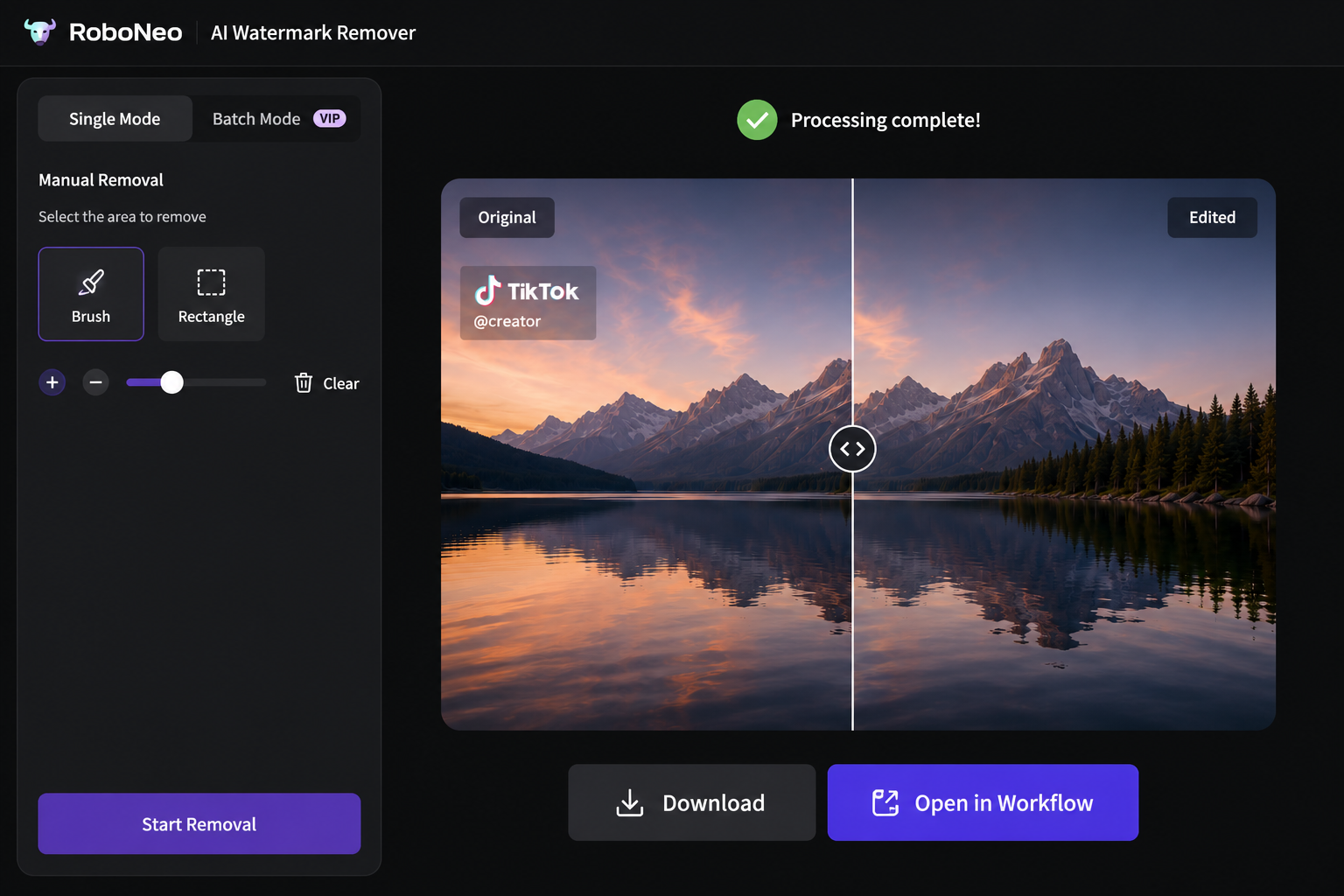Switch to Batch Mode tab
The height and width of the screenshot is (896, 1344).
pos(278,119)
